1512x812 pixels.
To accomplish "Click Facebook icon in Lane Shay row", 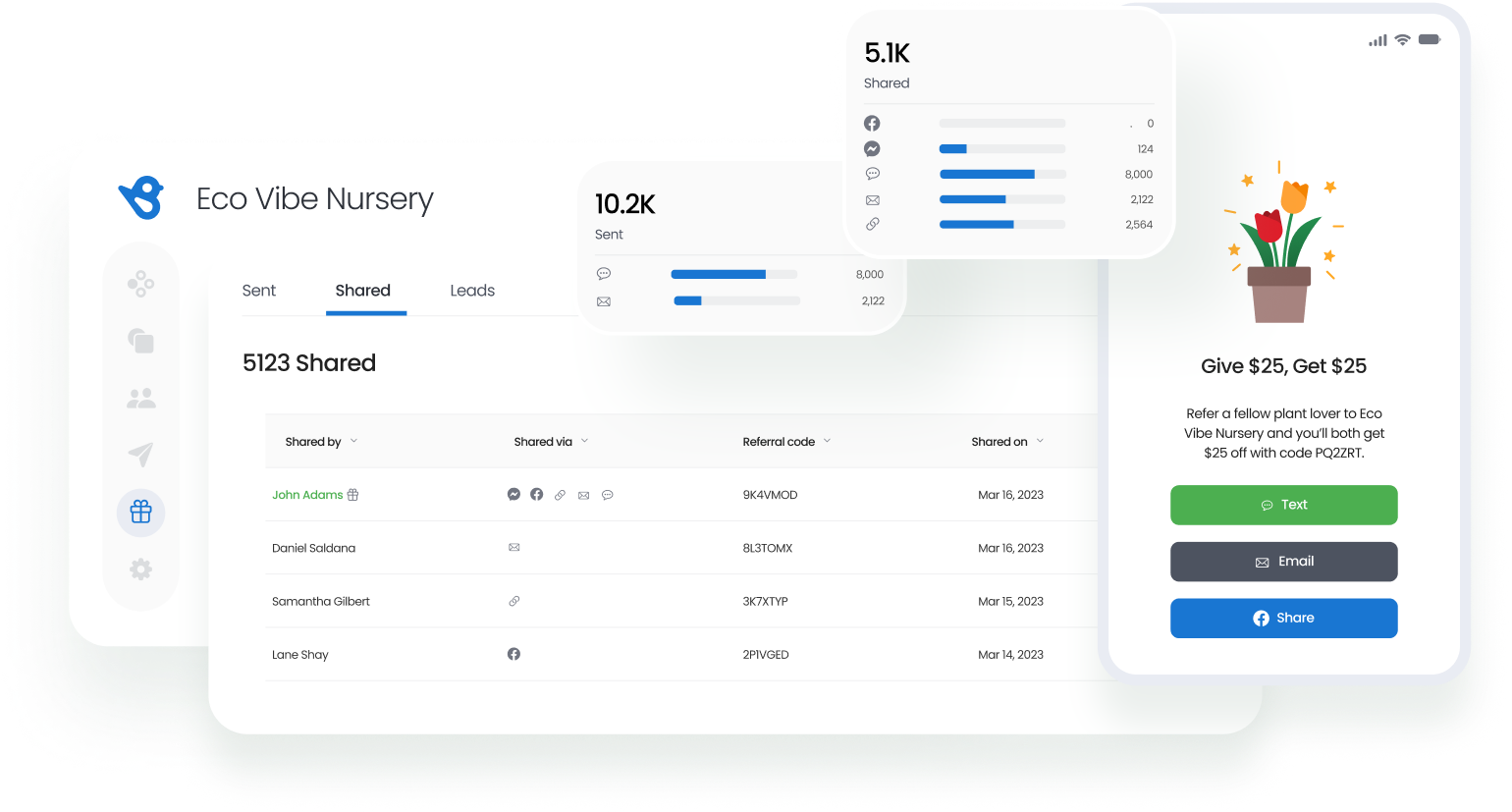I will (513, 654).
